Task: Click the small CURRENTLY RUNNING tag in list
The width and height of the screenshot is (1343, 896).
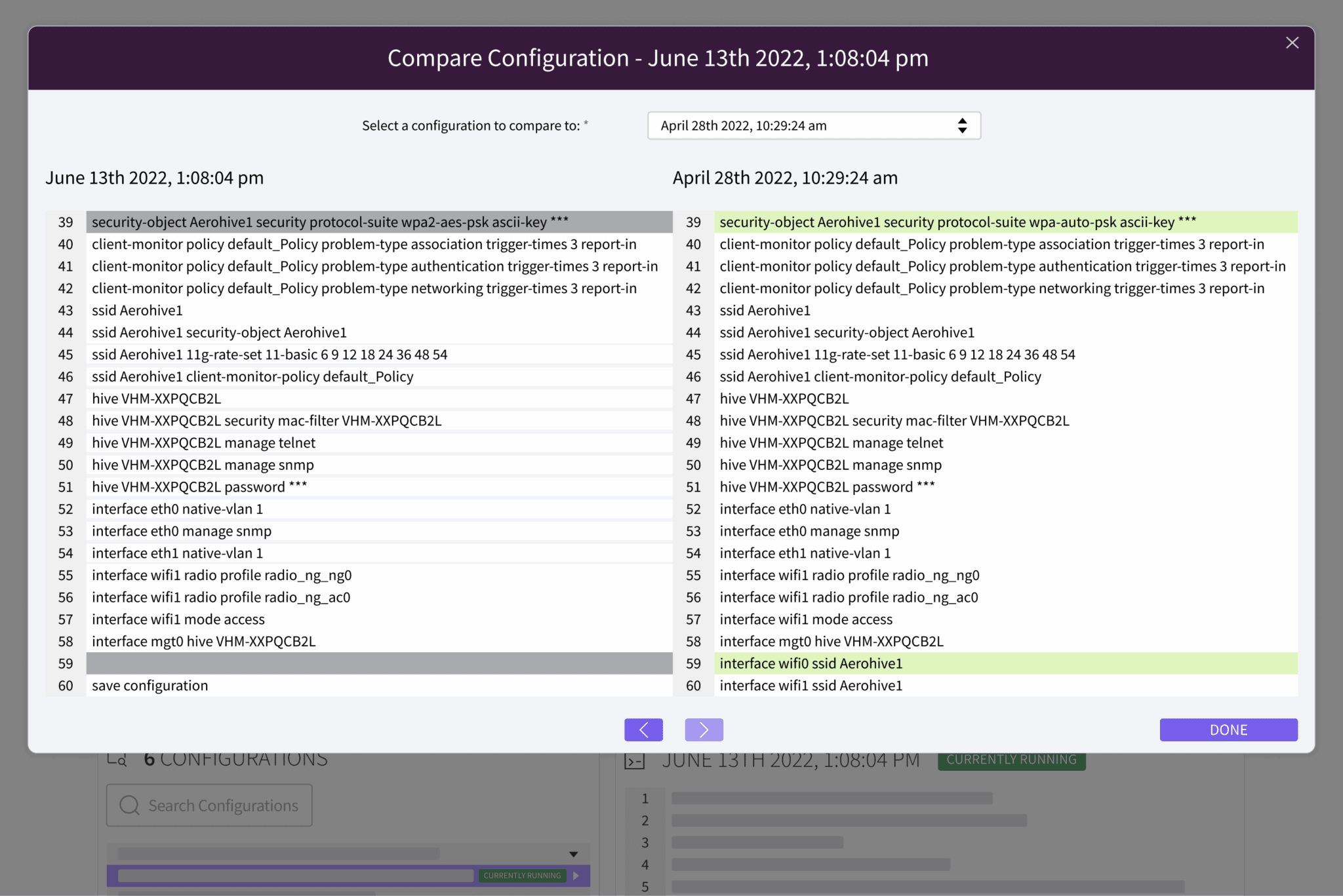Action: (522, 876)
